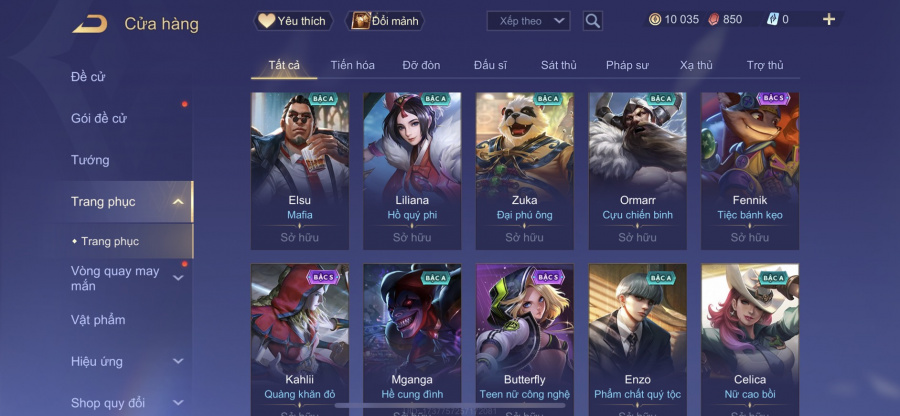Tap the red ruby currency icon

click(713, 20)
